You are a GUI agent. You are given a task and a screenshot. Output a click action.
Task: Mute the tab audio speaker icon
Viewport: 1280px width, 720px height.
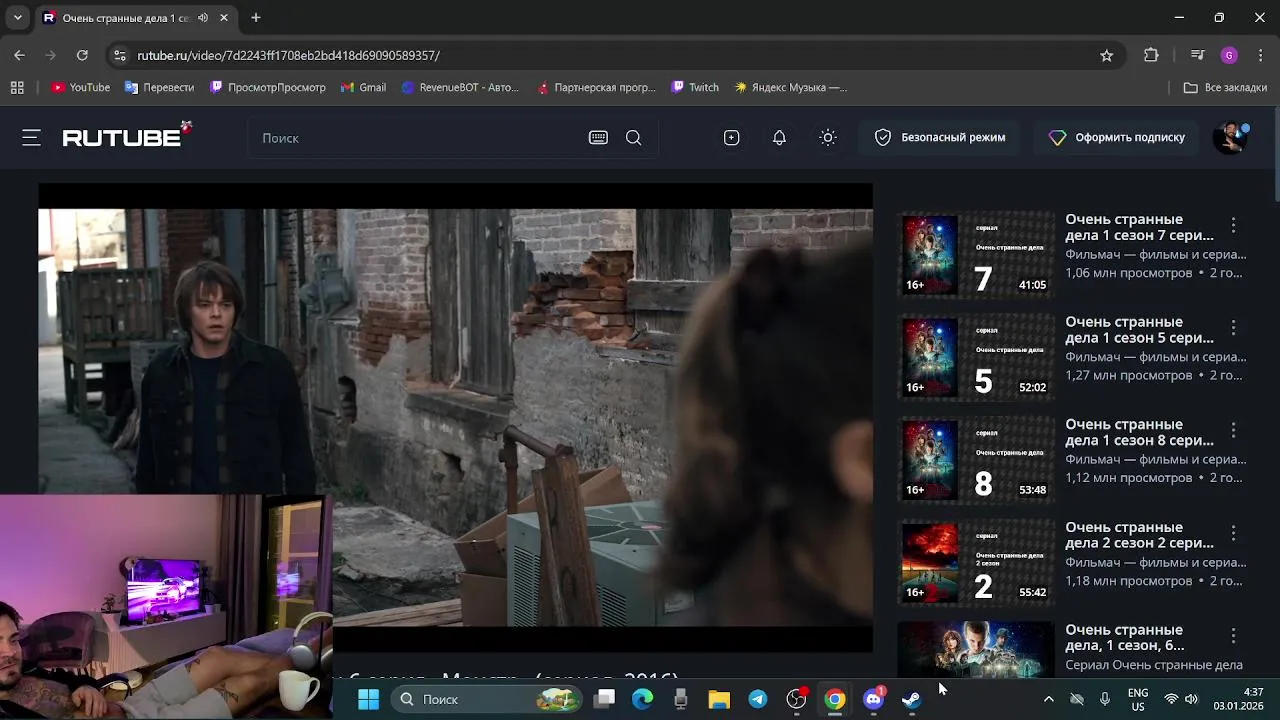pyautogui.click(x=203, y=18)
